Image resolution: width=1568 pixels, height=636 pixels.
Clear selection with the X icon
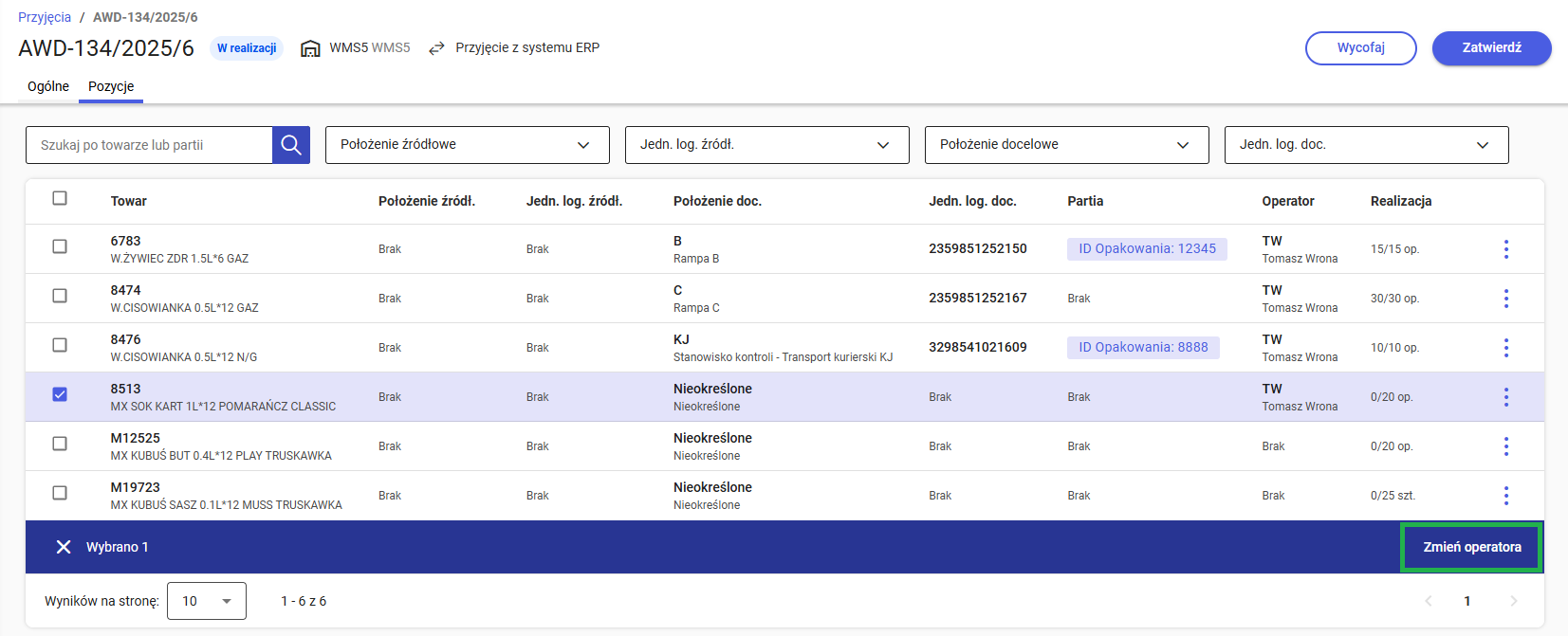click(64, 547)
